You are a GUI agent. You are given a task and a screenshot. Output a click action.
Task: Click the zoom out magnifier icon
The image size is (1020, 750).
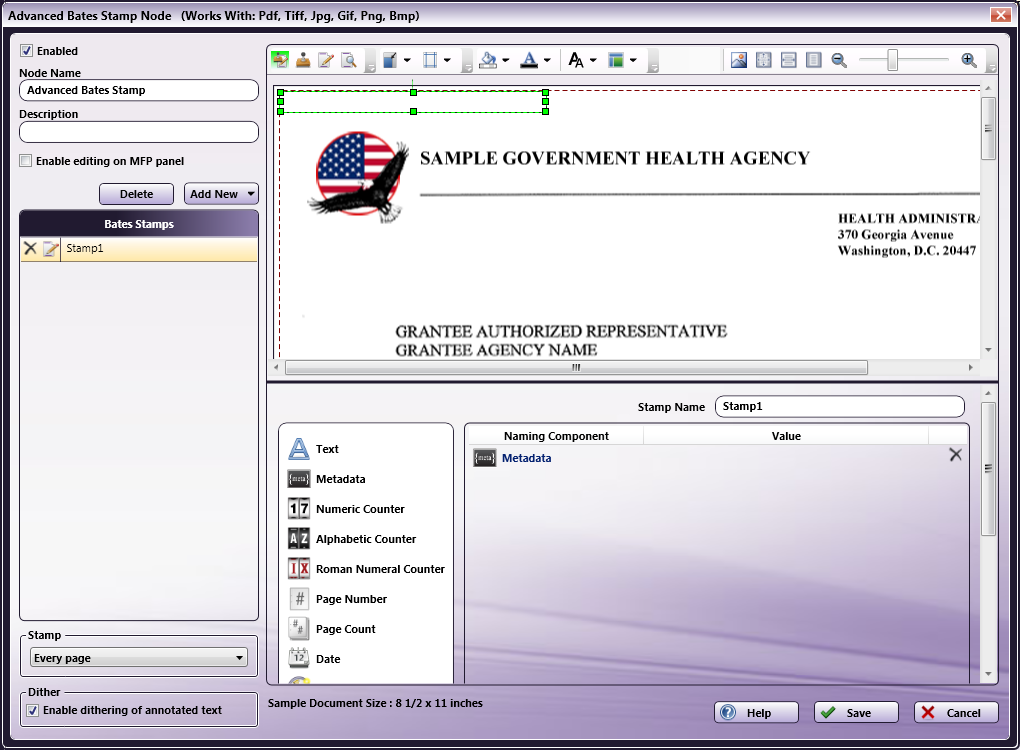[x=839, y=60]
